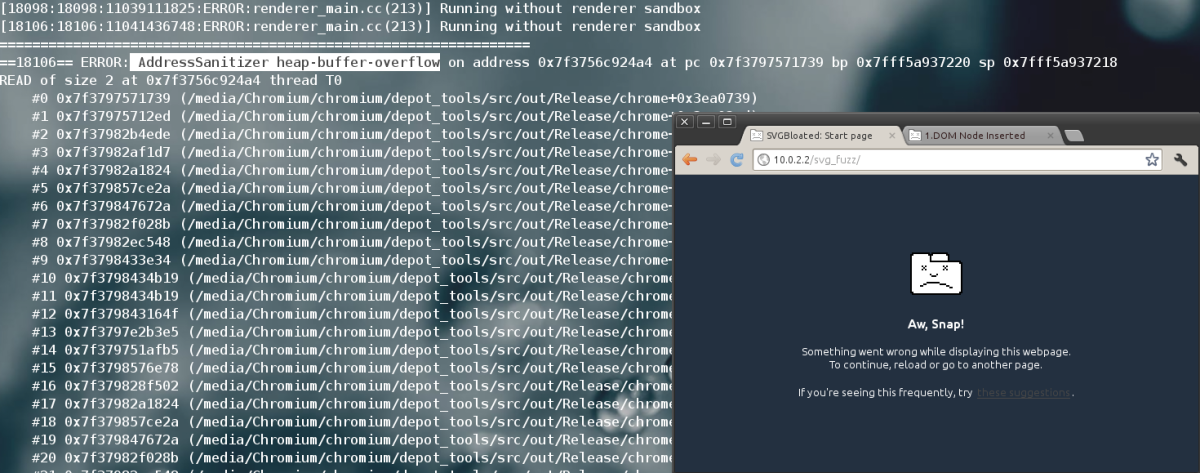Close the SVGBloated: Start page tab
The image size is (1200, 473).
point(891,136)
